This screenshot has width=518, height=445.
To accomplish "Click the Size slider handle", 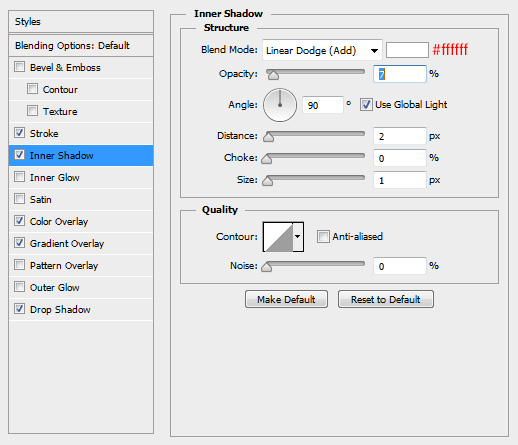I will point(267,181).
